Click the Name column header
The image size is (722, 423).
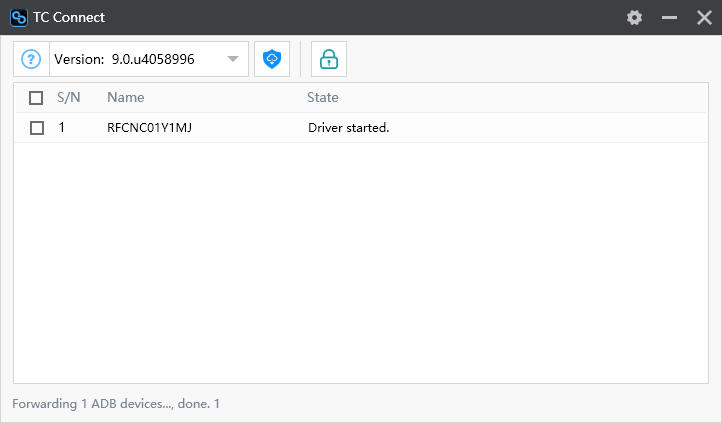click(126, 98)
